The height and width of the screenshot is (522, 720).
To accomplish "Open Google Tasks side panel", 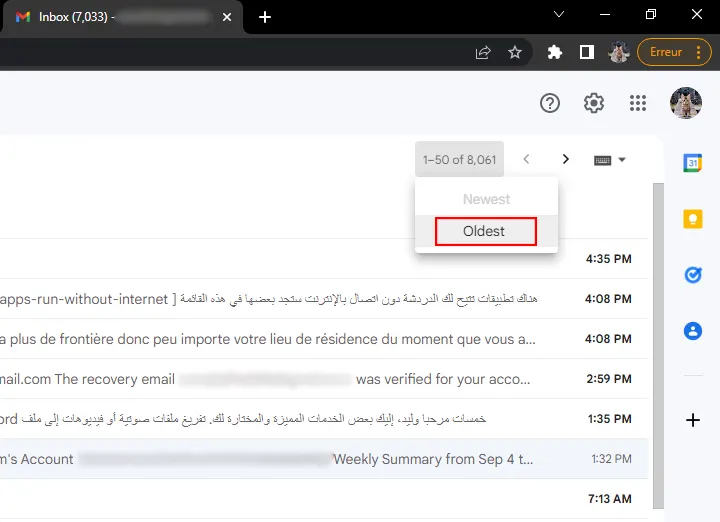I will tap(692, 275).
